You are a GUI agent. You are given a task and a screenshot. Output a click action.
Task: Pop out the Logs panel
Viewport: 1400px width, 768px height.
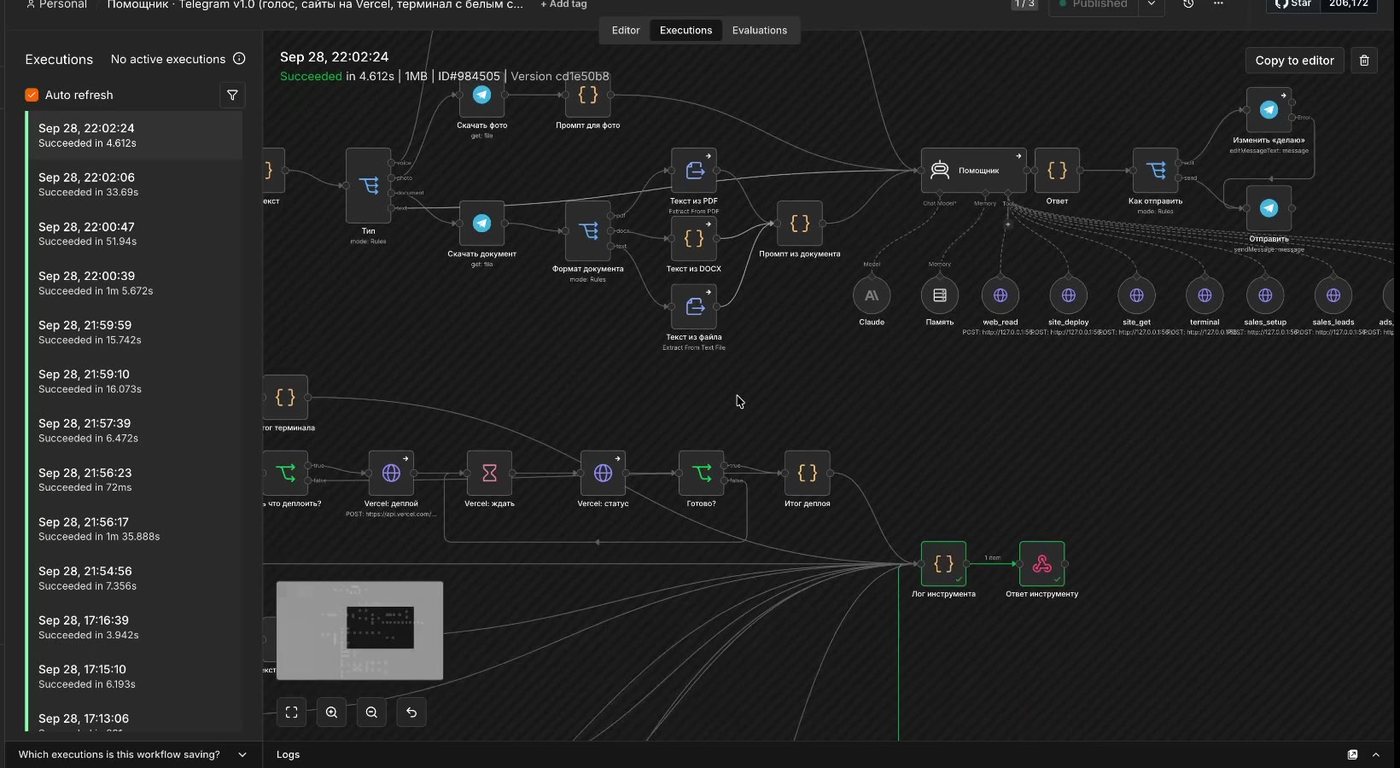(x=1353, y=755)
